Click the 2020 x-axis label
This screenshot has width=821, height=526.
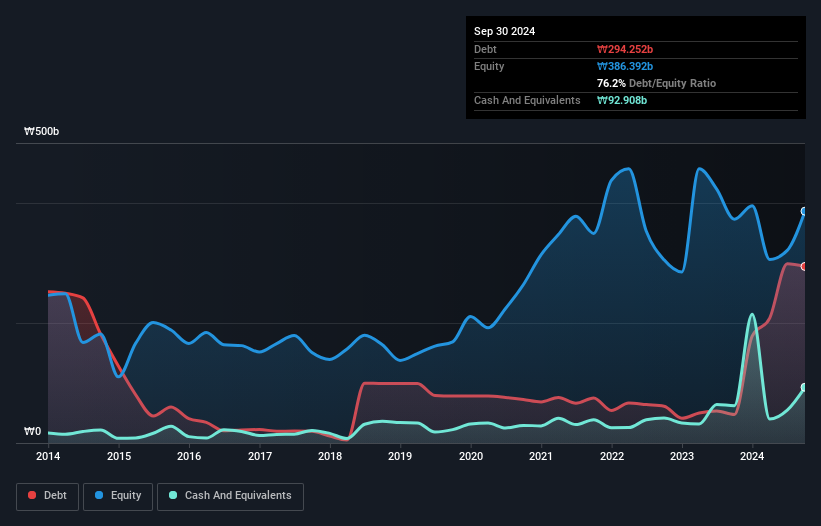(x=471, y=456)
